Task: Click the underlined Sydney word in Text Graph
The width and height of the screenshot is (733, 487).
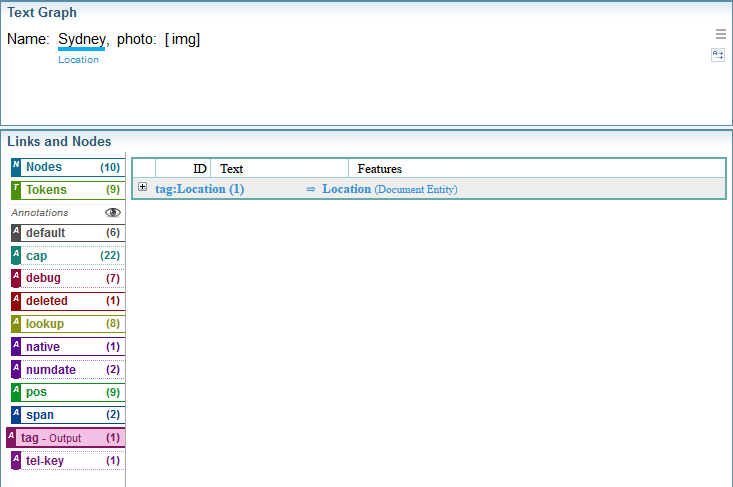Action: pos(81,39)
